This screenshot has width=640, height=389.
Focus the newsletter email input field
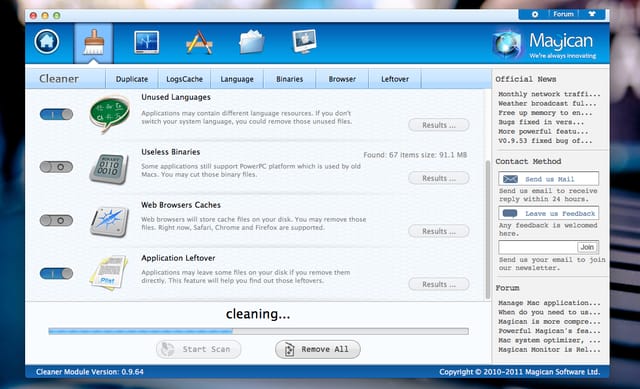(x=538, y=247)
